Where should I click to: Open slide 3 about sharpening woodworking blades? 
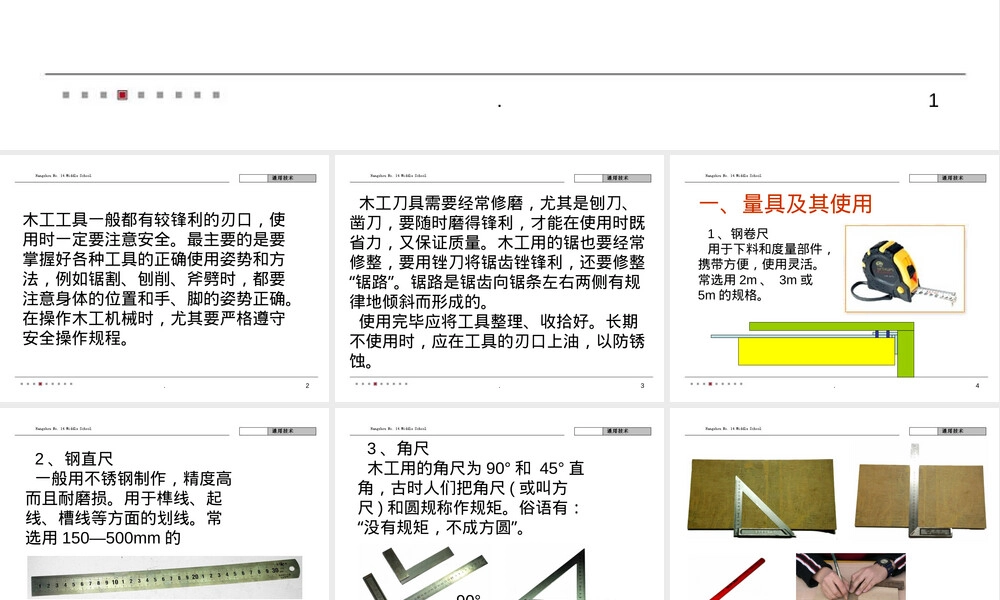499,278
